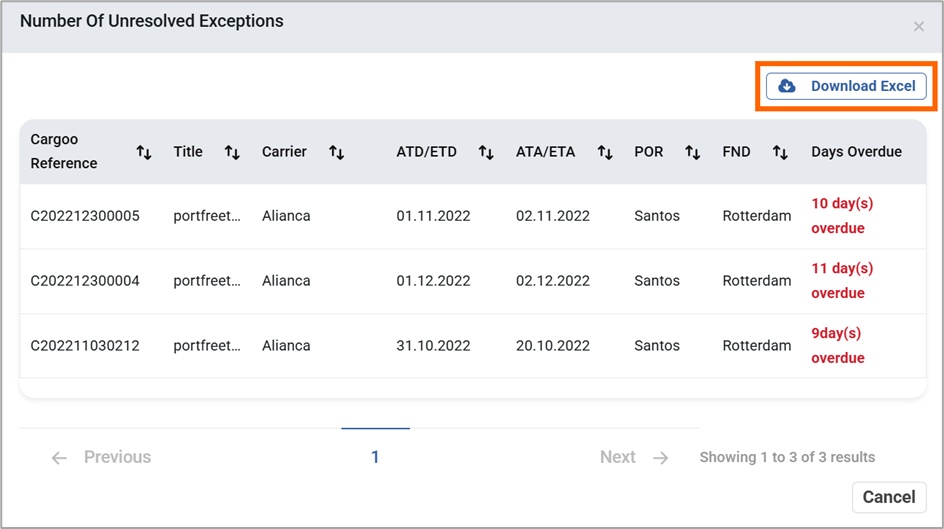Select reference C202212300005
Image resolution: width=944 pixels, height=529 pixels.
[85, 216]
